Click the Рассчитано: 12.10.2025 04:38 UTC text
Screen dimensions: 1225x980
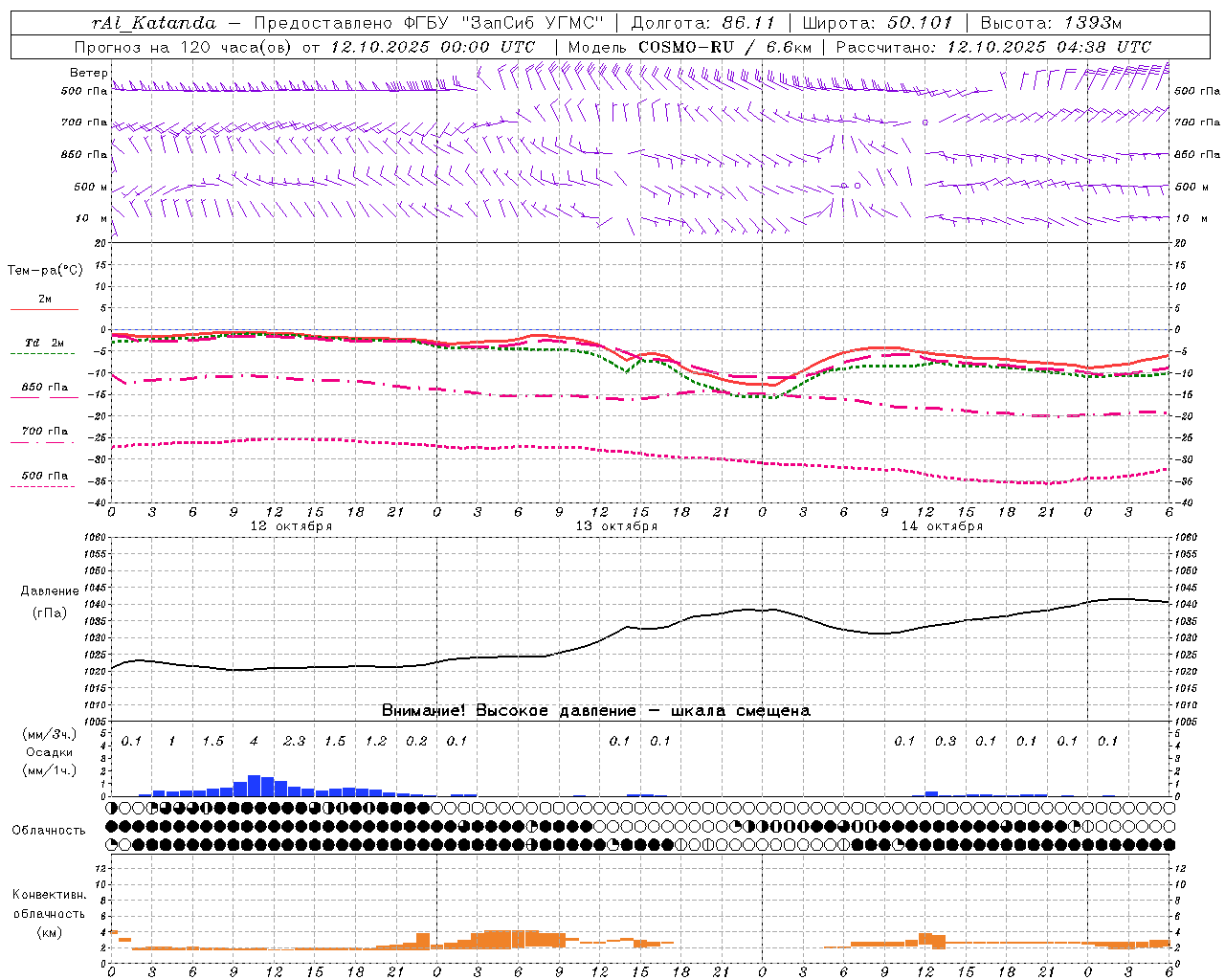pyautogui.click(x=993, y=47)
